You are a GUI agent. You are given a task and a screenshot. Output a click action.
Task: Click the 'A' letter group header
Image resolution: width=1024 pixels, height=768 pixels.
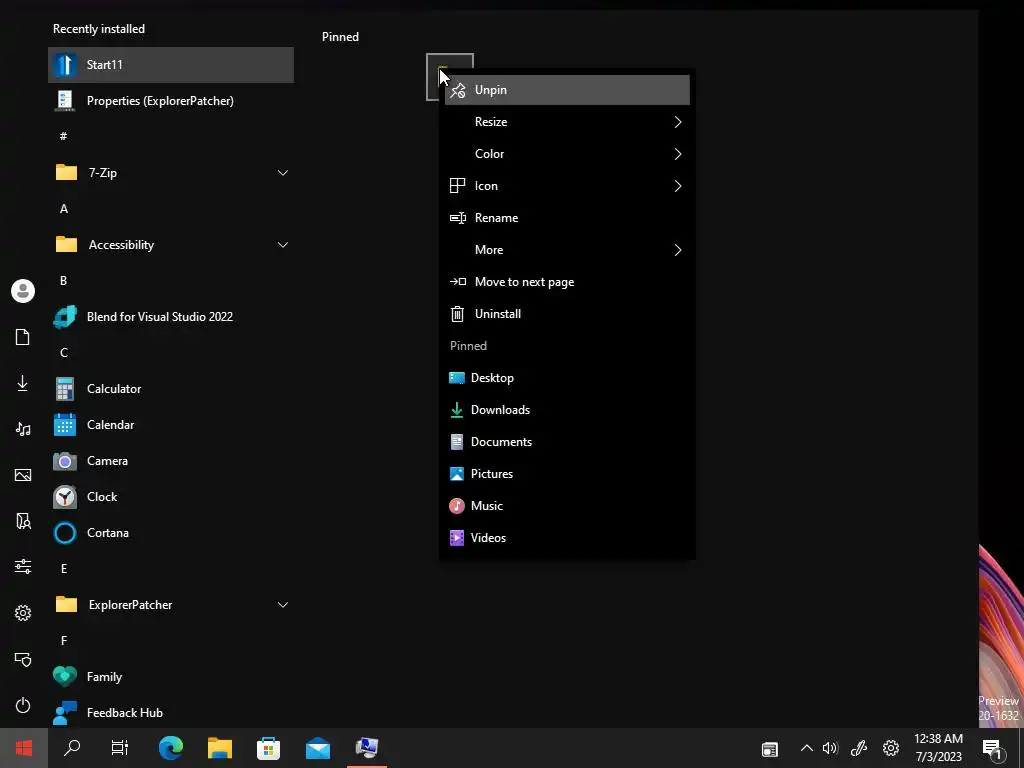(63, 209)
